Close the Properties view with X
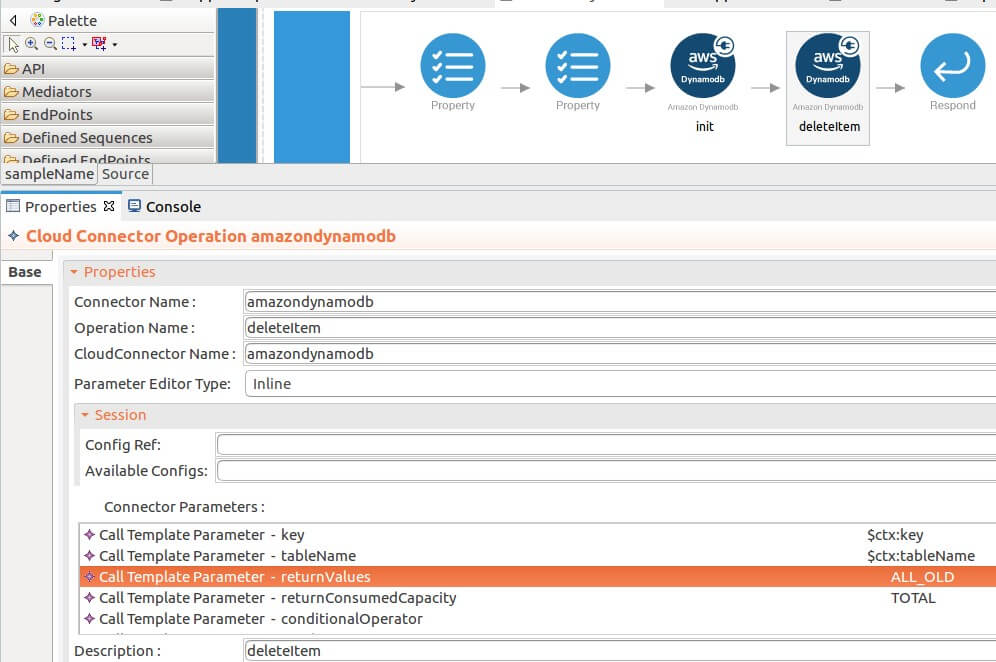This screenshot has height=662, width=996. [x=109, y=206]
